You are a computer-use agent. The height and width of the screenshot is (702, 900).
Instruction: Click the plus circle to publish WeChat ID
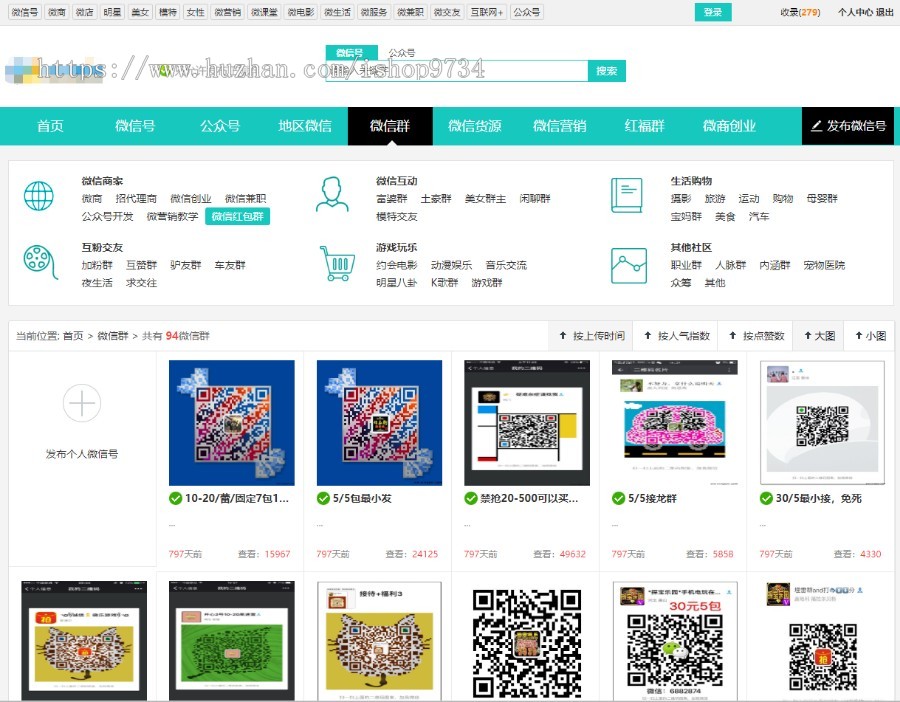[x=82, y=403]
